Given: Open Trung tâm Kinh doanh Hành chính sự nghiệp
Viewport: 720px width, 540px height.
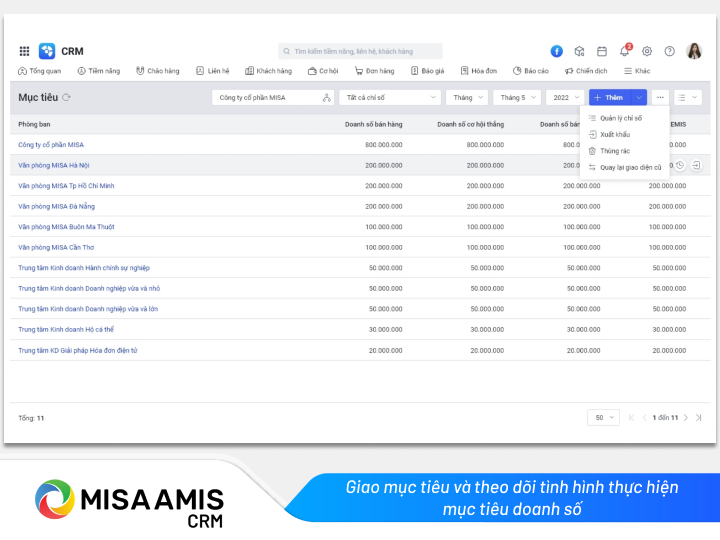Looking at the screenshot, I should 84,268.
